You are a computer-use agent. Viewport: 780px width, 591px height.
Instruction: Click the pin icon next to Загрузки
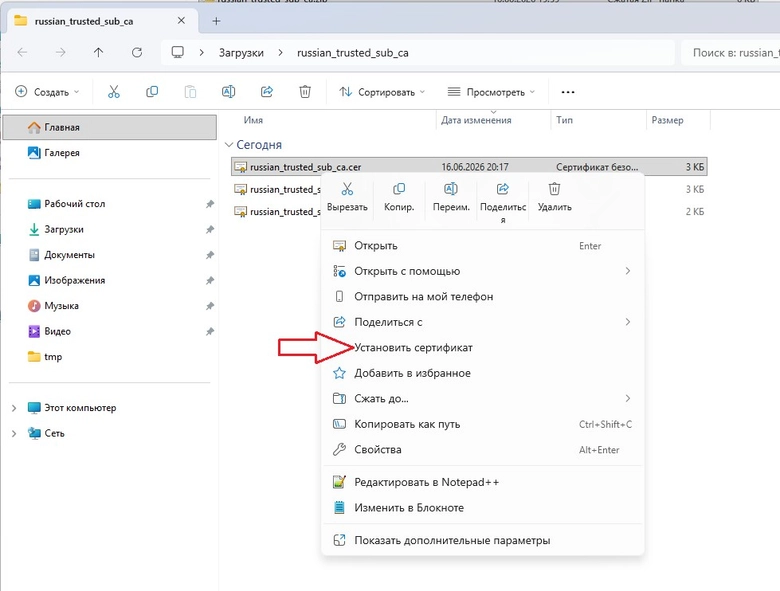coord(210,229)
